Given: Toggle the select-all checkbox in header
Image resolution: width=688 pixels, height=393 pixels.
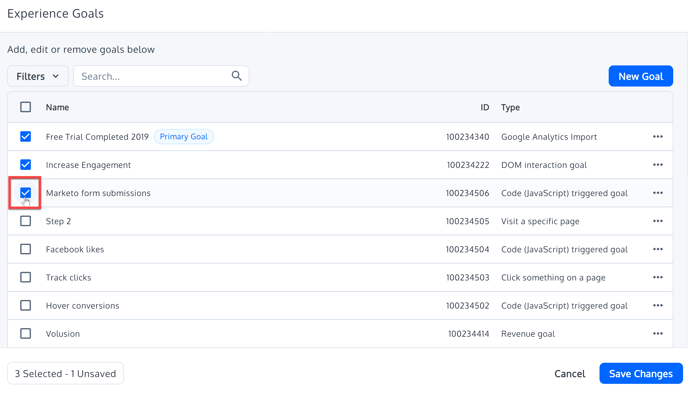Looking at the screenshot, I should coord(25,107).
